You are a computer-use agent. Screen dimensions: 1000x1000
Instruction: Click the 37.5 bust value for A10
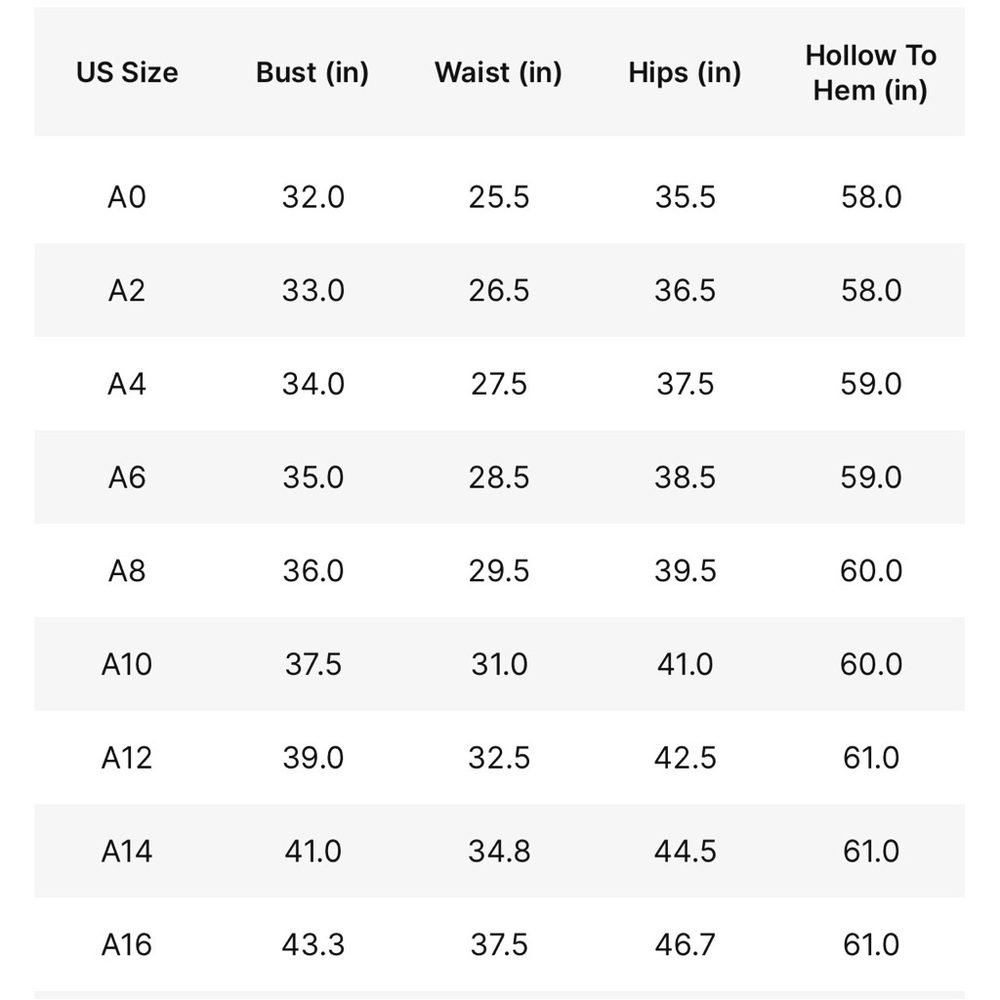[x=312, y=665]
